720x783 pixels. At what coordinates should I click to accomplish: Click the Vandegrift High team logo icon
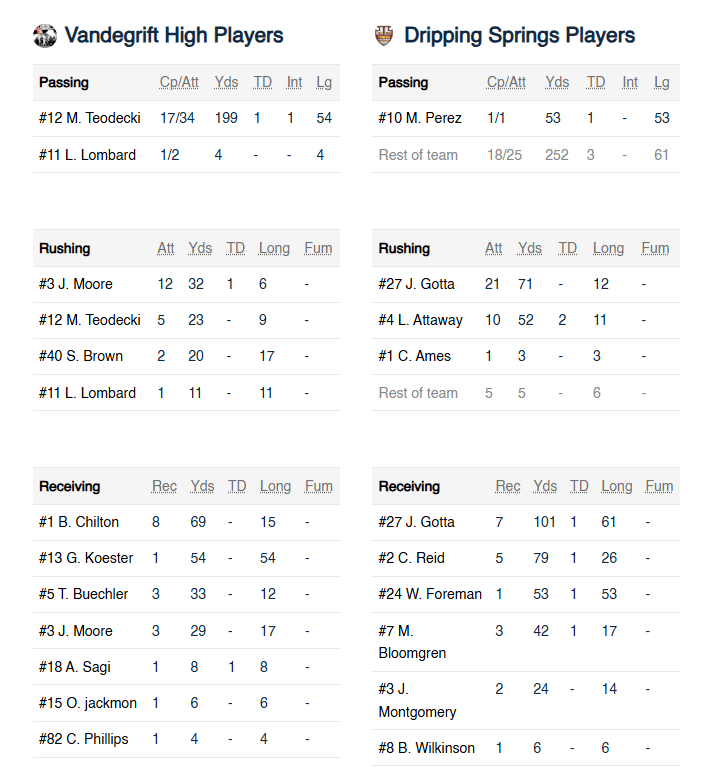point(45,36)
